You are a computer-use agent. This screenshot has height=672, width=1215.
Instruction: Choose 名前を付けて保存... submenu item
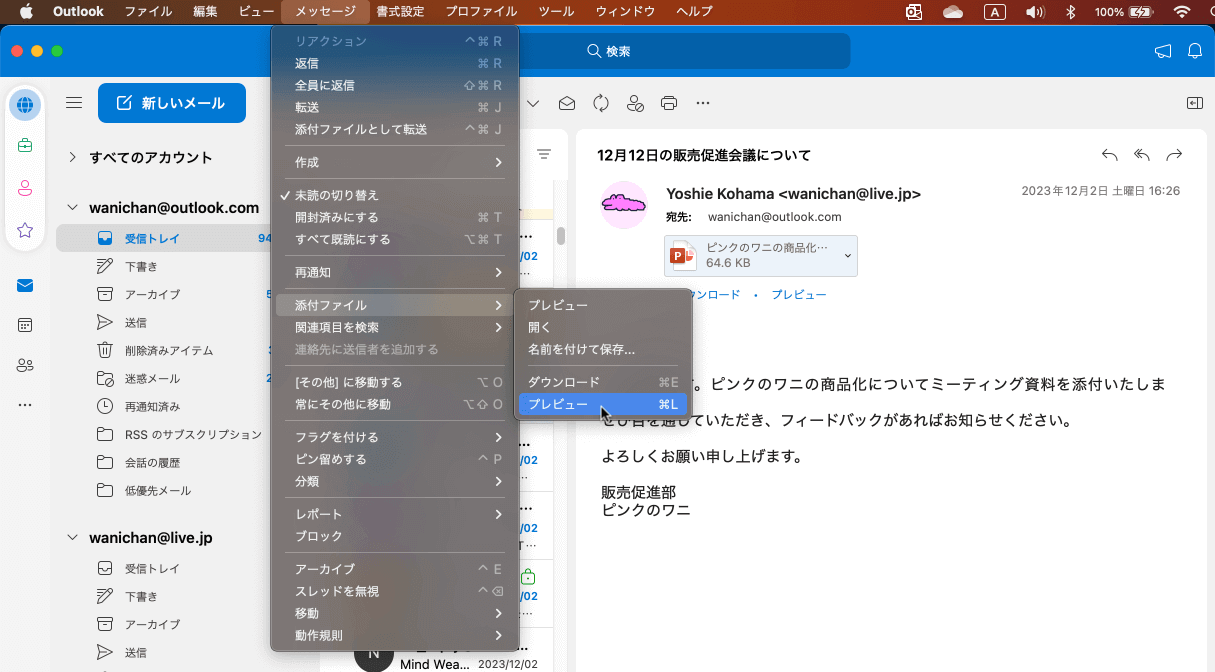[603, 349]
